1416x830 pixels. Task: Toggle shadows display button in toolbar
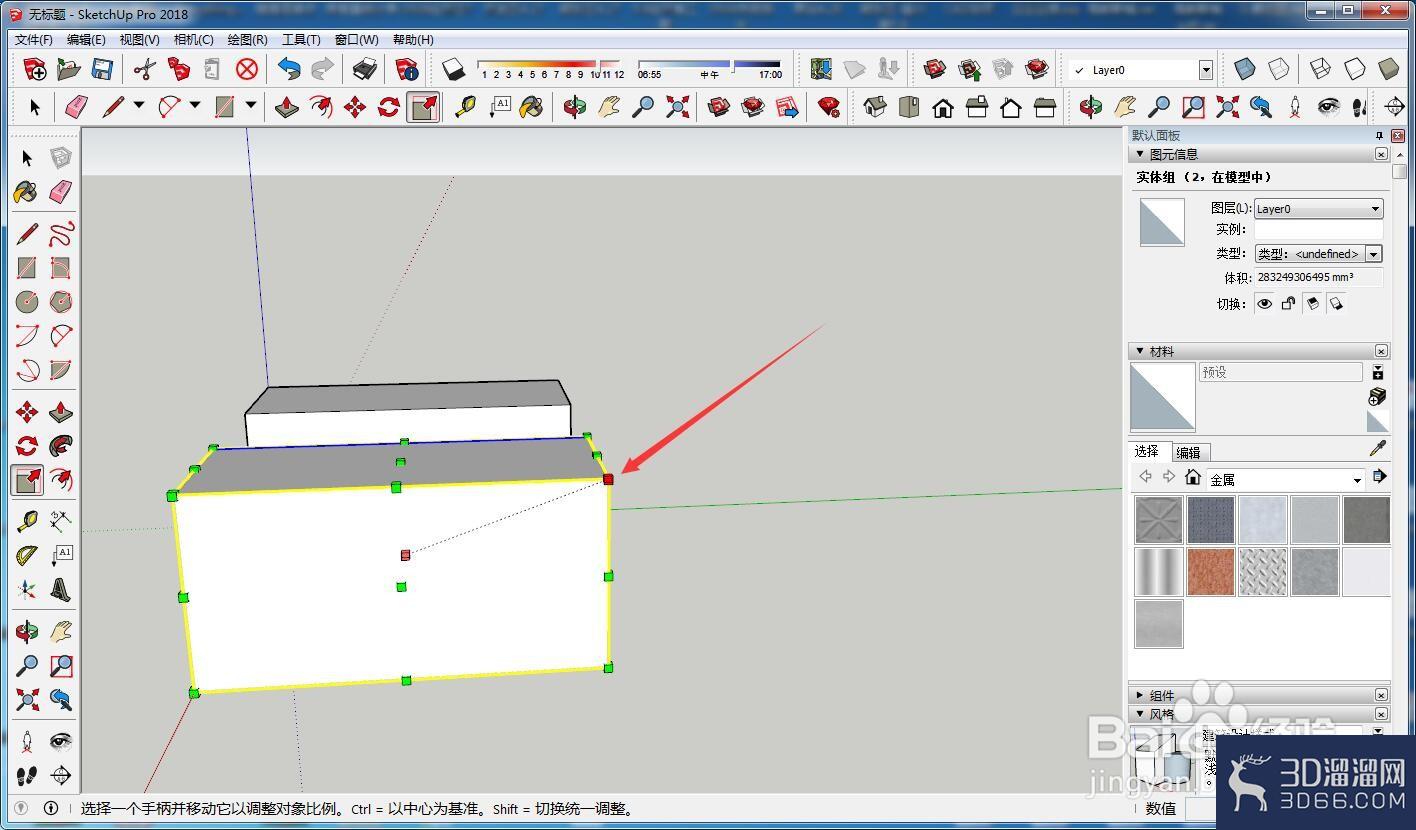(x=453, y=69)
